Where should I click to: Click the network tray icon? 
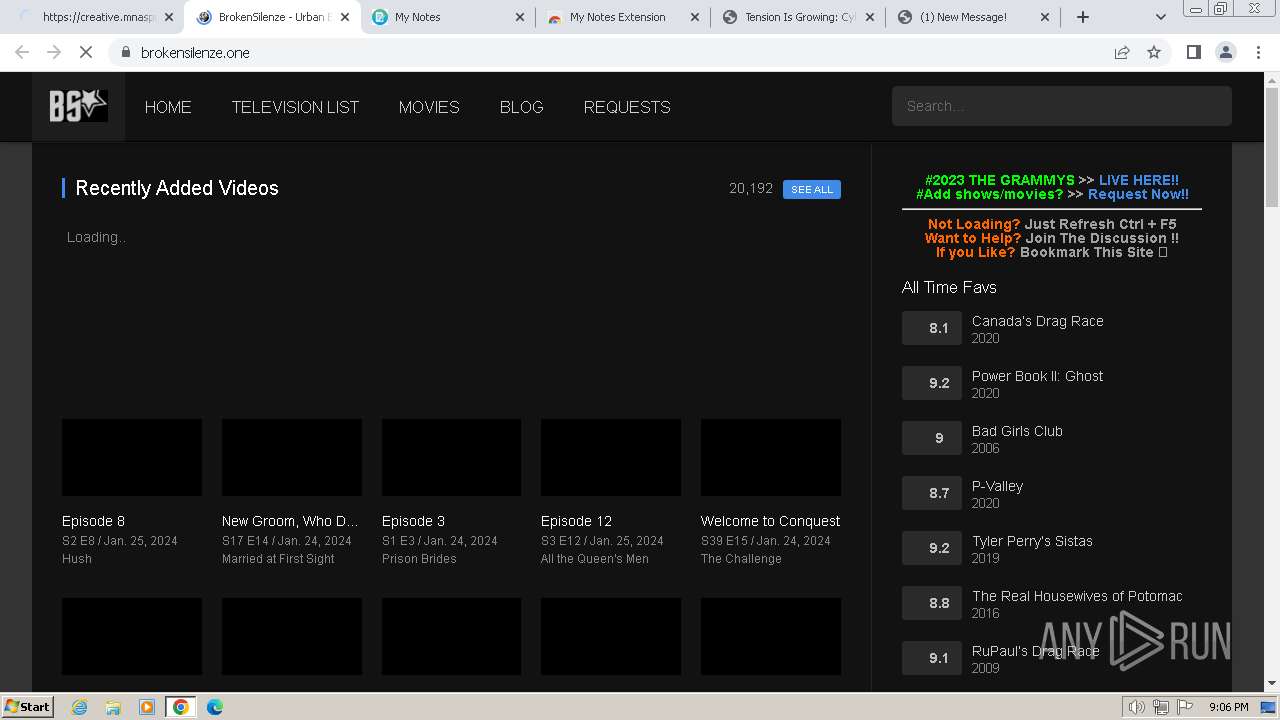1161,707
